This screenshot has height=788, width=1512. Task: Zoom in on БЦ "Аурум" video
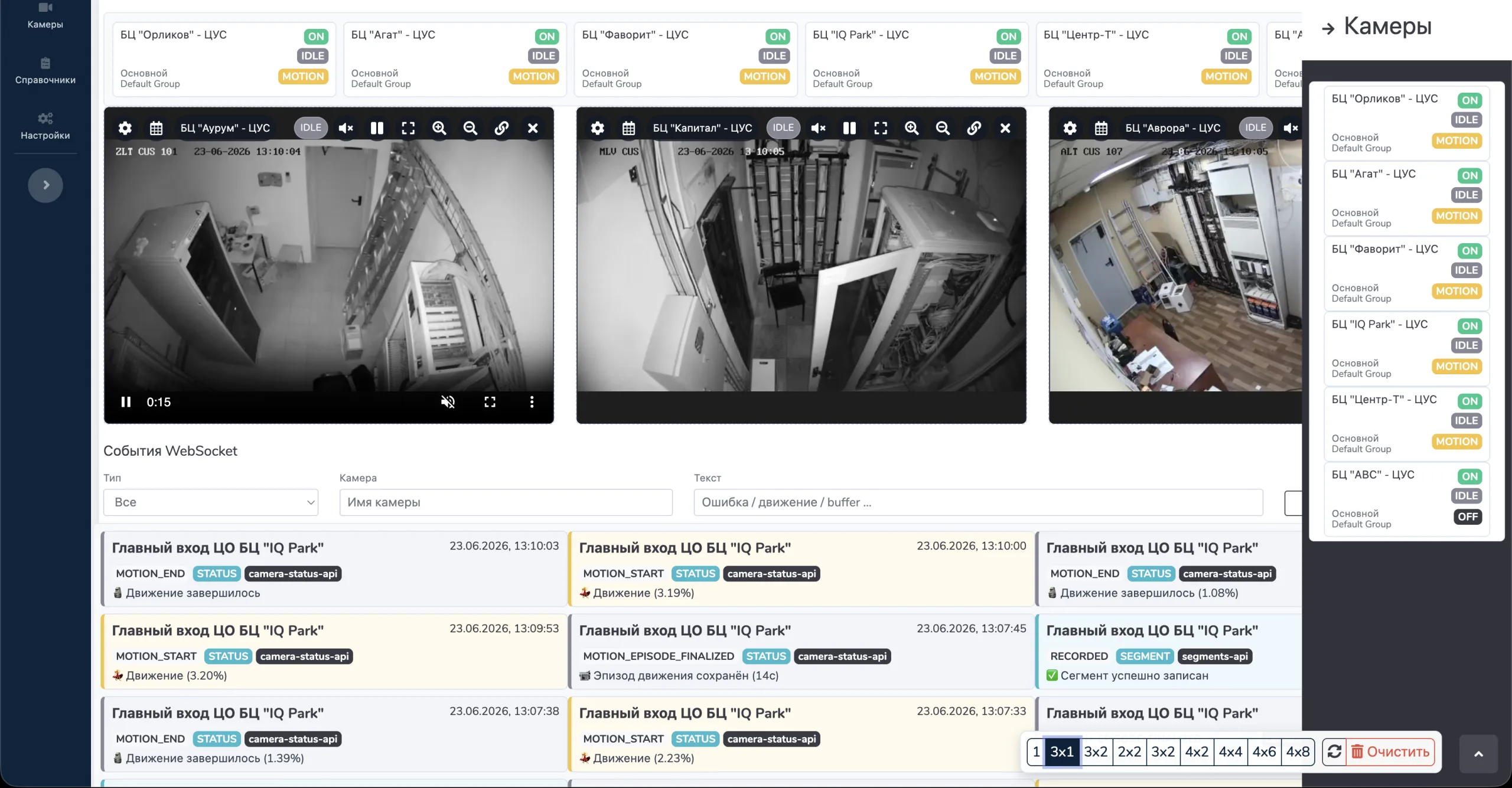coord(439,128)
